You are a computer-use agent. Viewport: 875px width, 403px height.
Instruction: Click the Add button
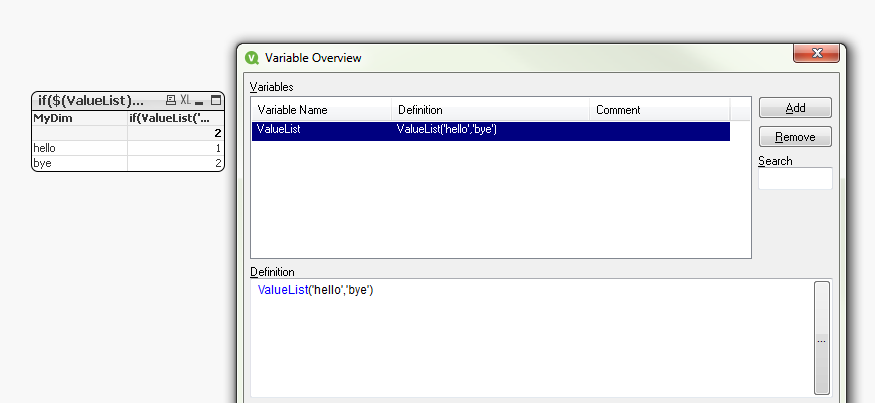pos(795,108)
